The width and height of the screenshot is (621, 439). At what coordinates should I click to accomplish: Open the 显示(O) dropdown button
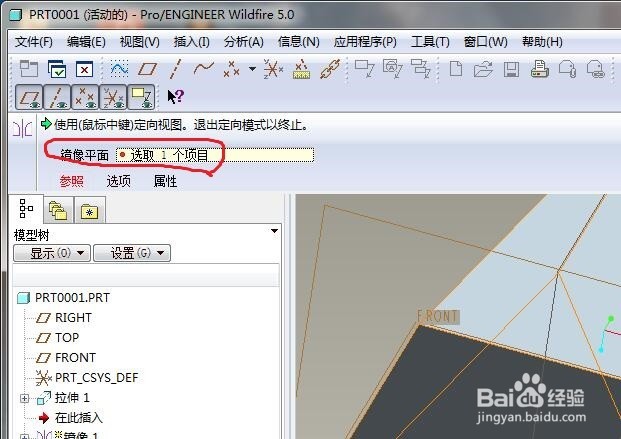[x=52, y=253]
